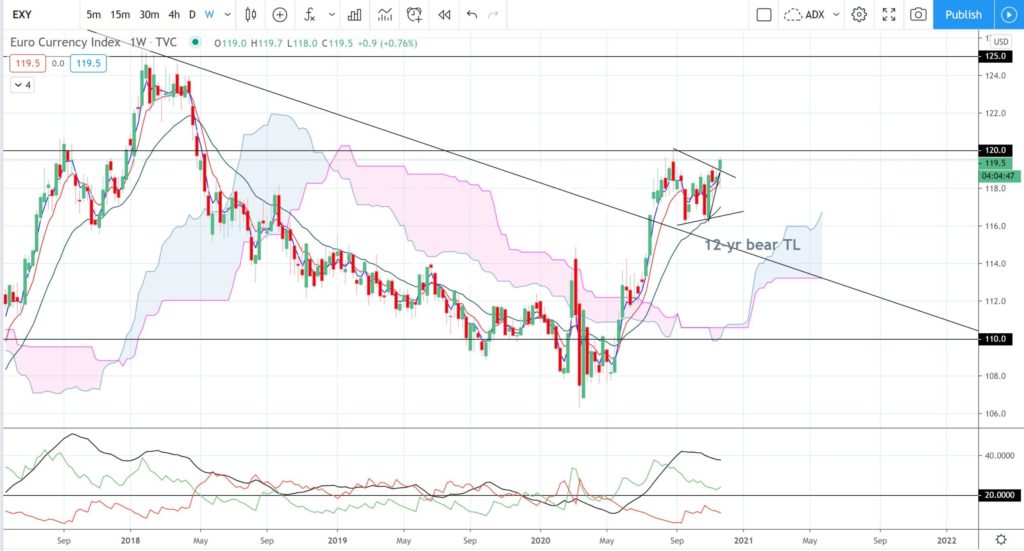Switch to the 4h timeframe
This screenshot has width=1024, height=551.
pyautogui.click(x=174, y=14)
